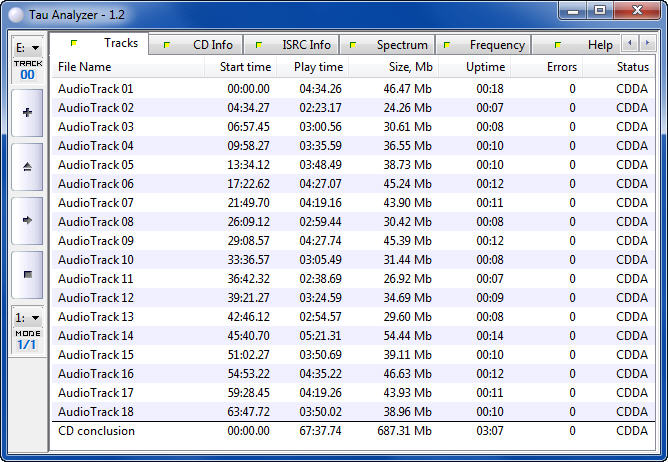Sort by File Name column header
668x462 pixels.
point(85,67)
